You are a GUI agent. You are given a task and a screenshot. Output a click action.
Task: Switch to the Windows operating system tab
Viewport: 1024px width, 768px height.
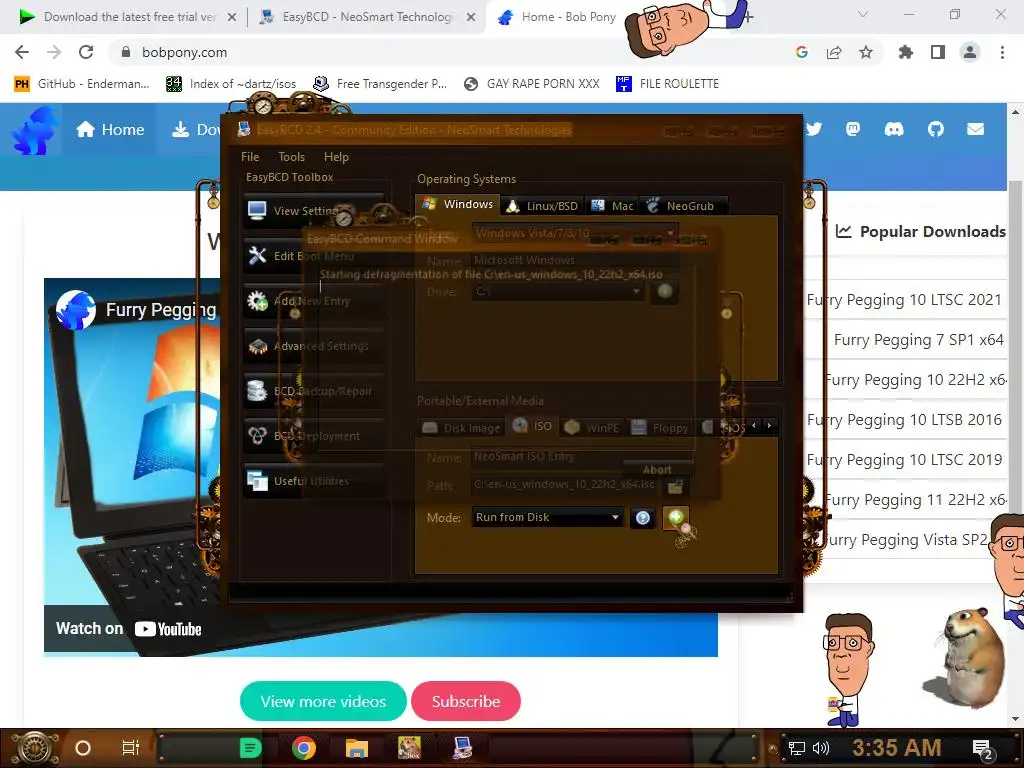coord(458,204)
